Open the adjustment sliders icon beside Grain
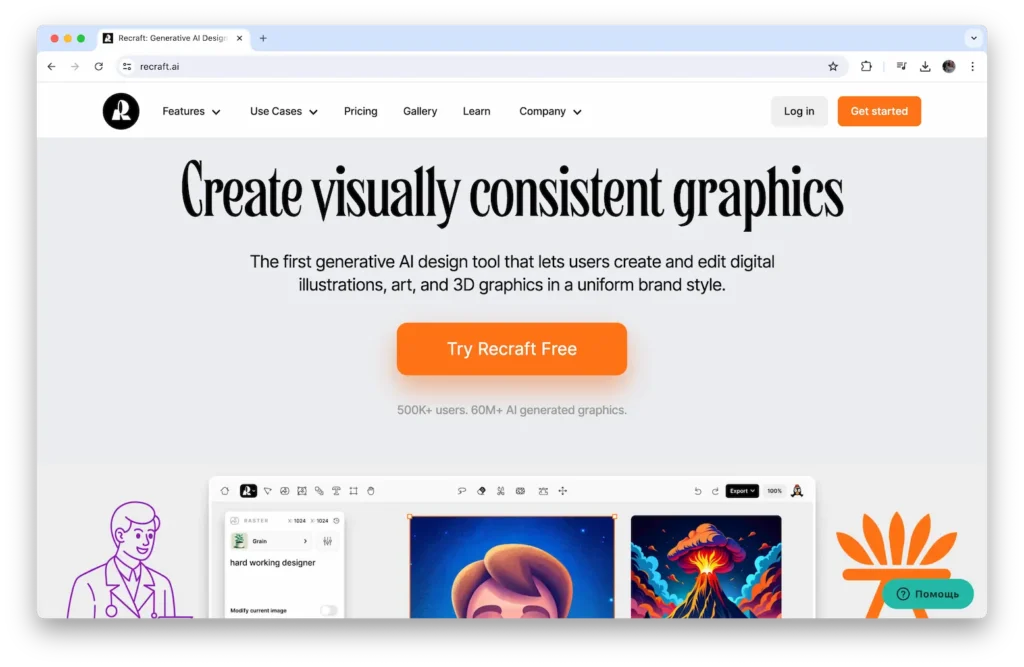 [x=327, y=541]
